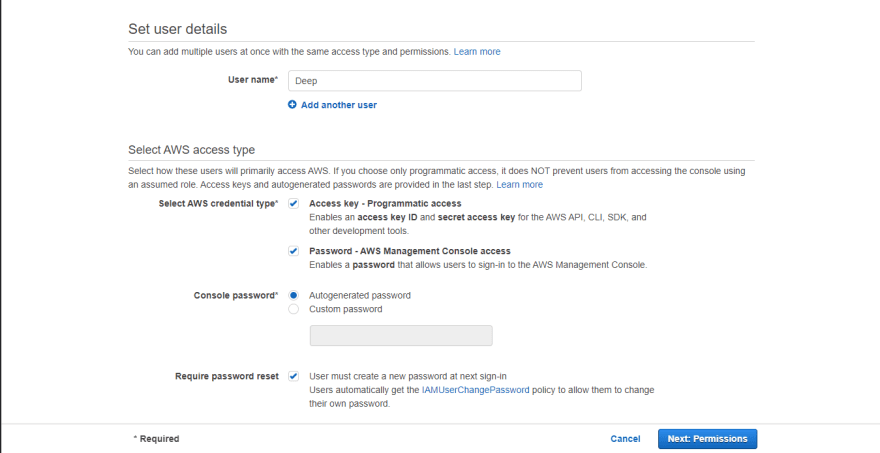
Task: Select the Custom password radio button
Action: (x=294, y=309)
